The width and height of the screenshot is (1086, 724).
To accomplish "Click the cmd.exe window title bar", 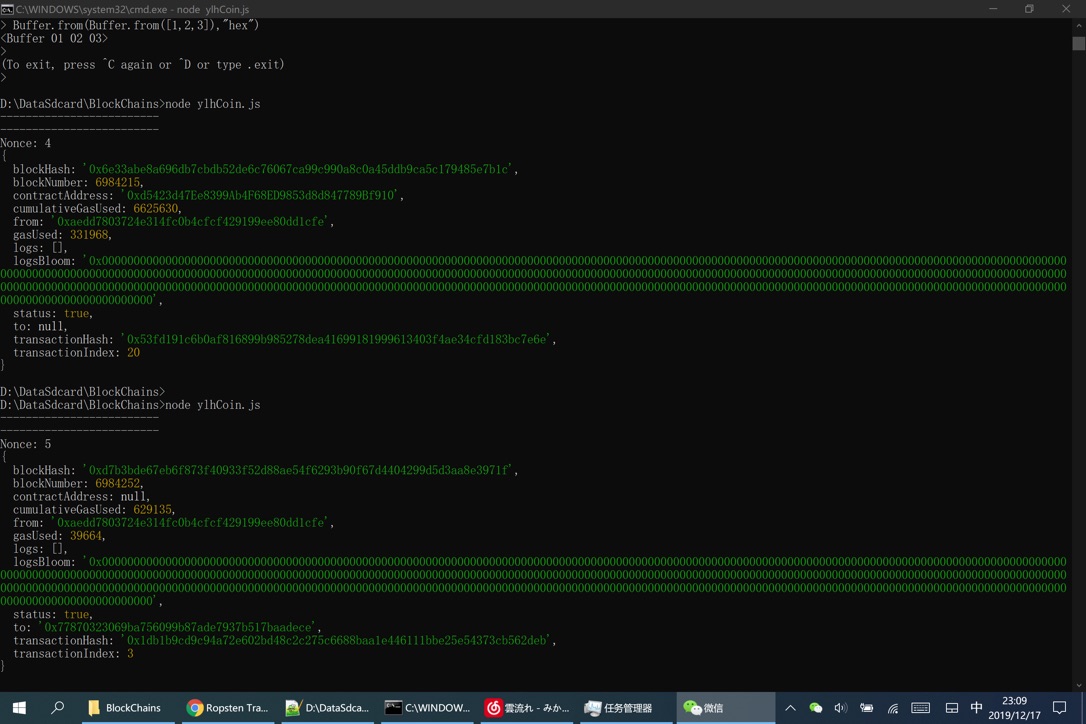I will [x=500, y=9].
